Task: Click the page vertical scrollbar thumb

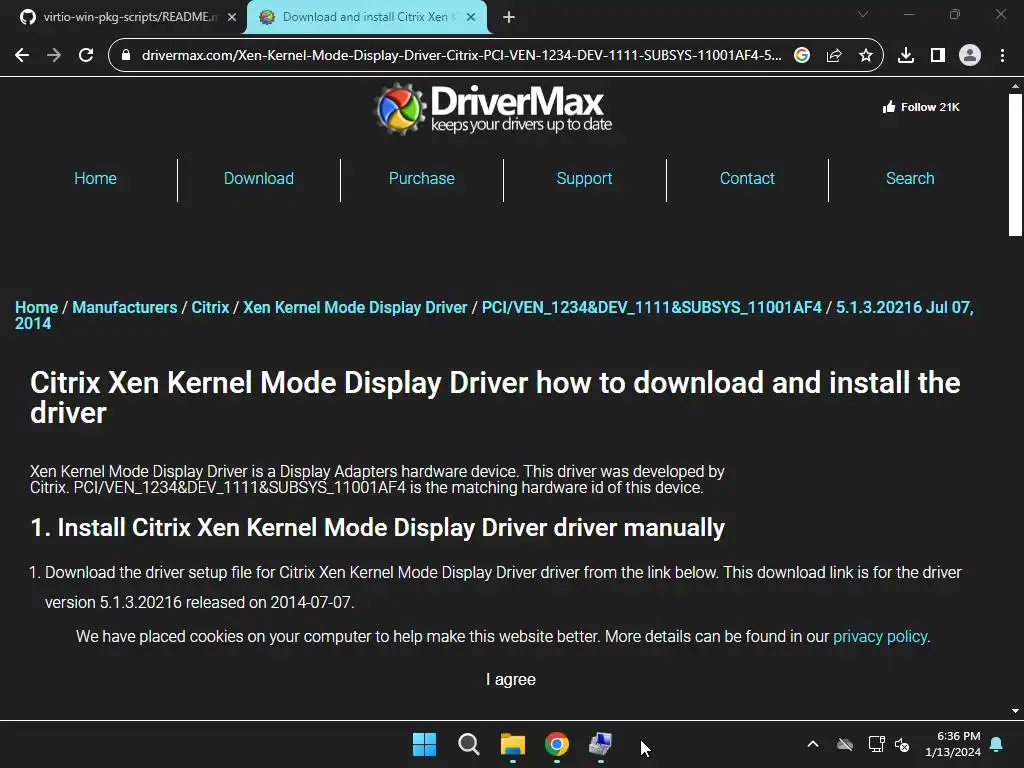Action: coord(1015,165)
